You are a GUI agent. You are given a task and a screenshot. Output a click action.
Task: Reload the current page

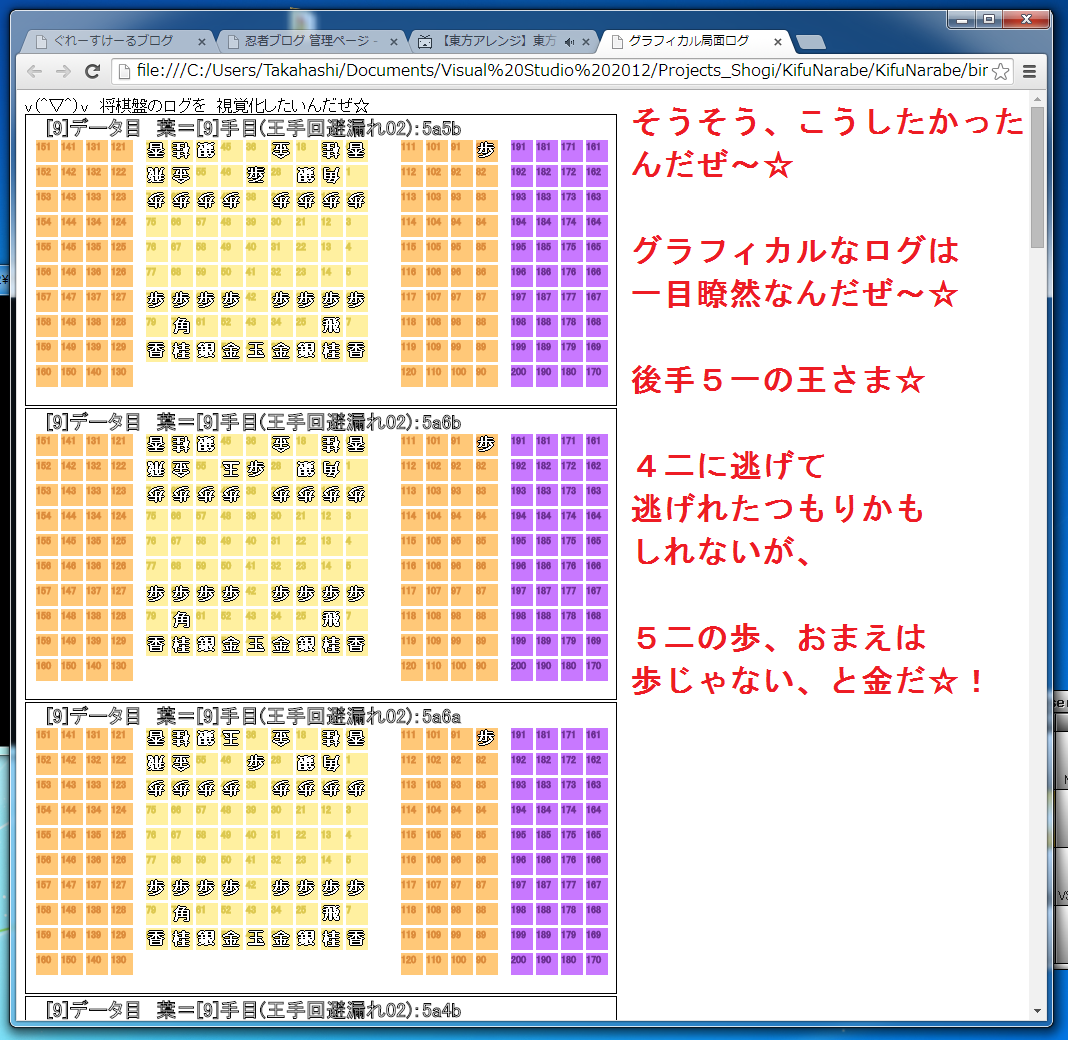tap(93, 71)
